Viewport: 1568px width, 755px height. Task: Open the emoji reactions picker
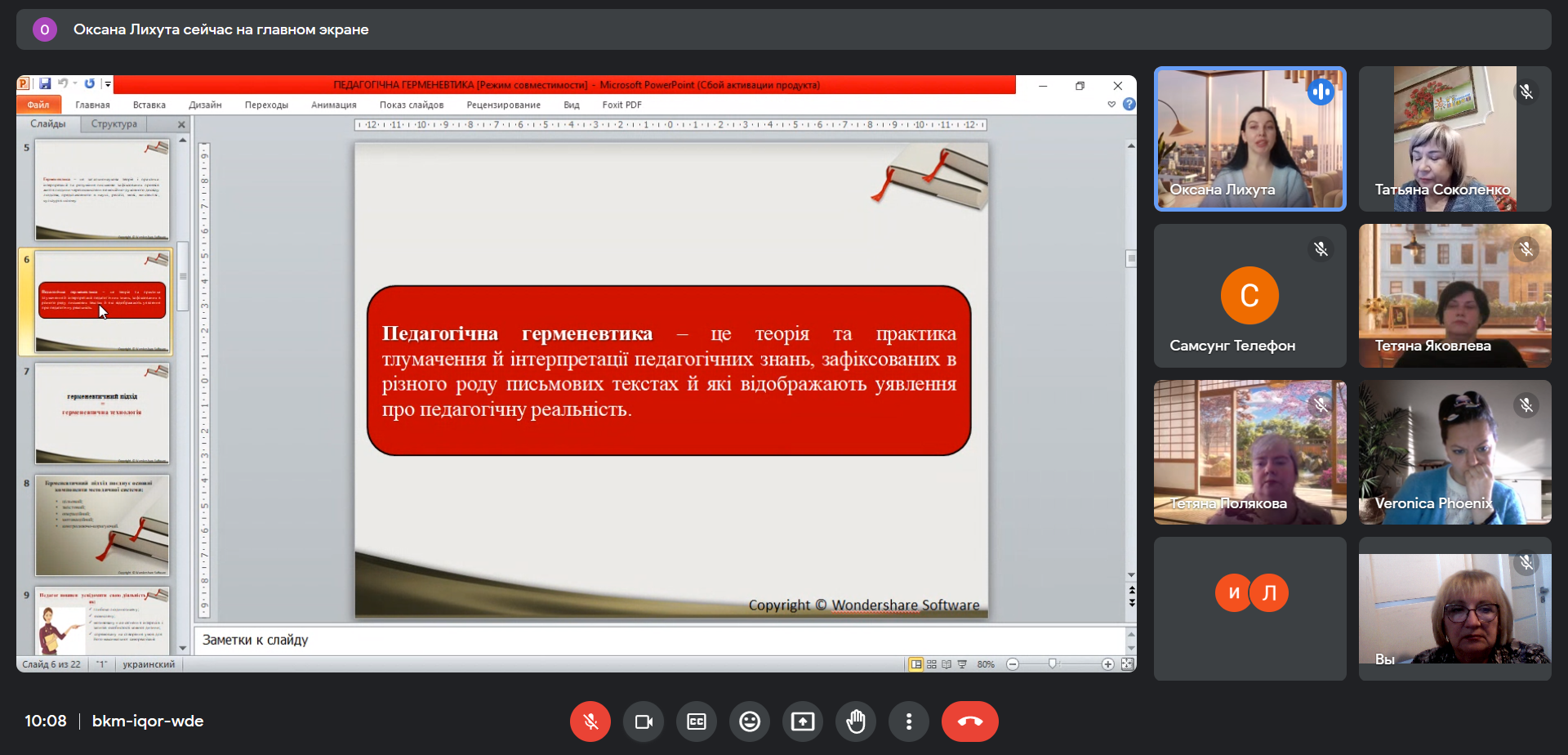[749, 721]
